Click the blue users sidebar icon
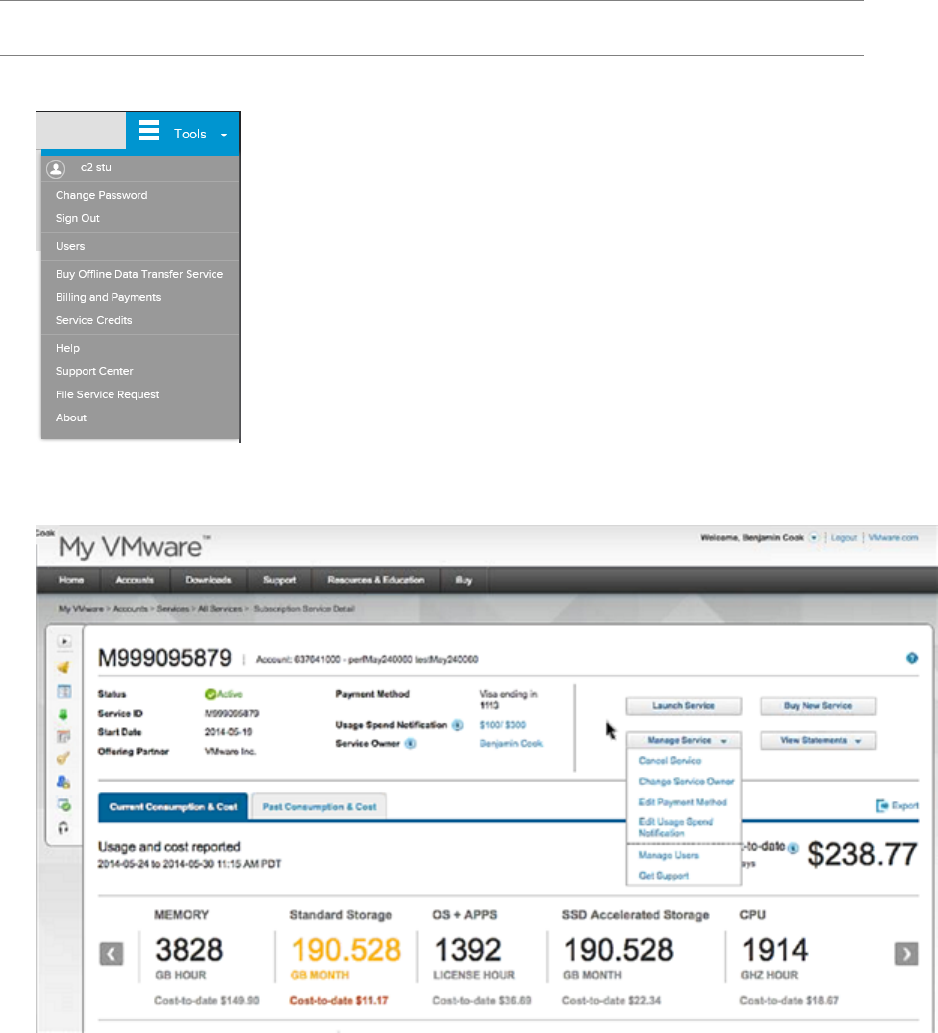938x1033 pixels. [x=63, y=782]
